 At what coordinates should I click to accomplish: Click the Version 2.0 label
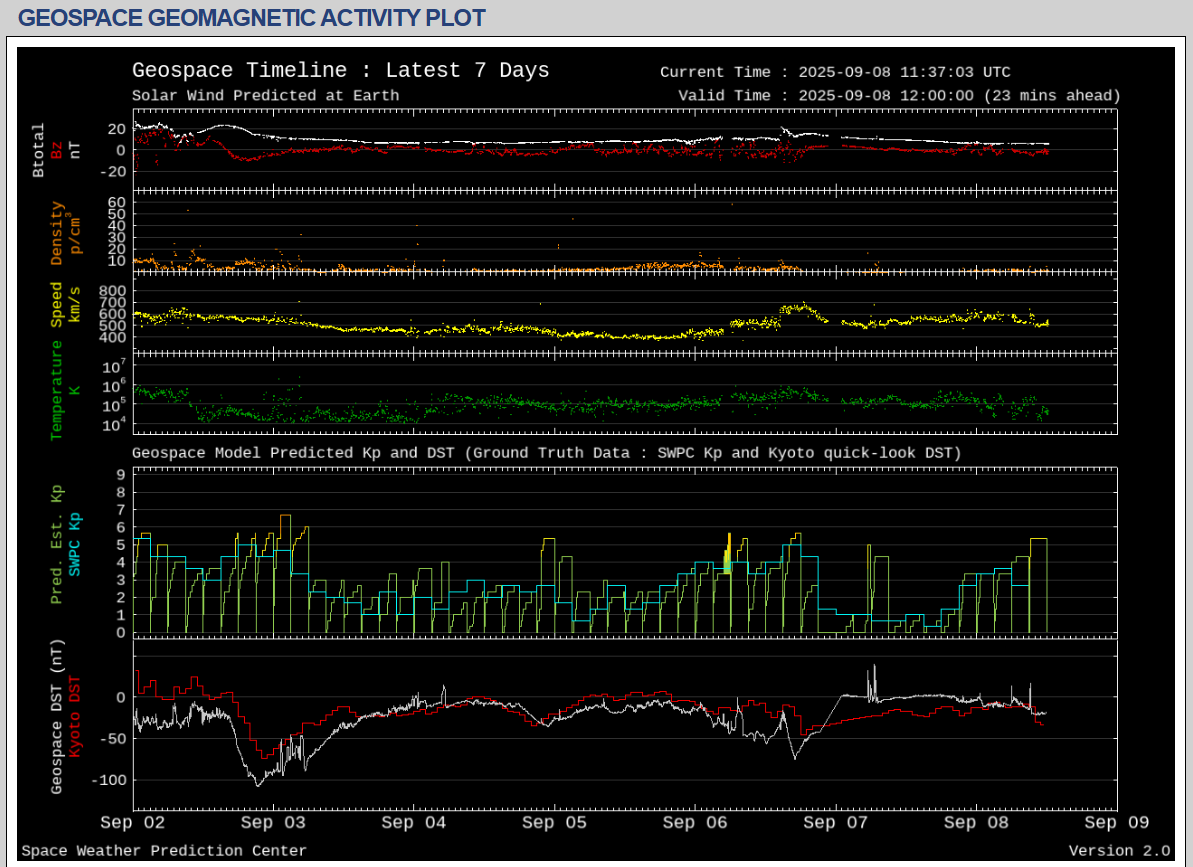(1118, 851)
